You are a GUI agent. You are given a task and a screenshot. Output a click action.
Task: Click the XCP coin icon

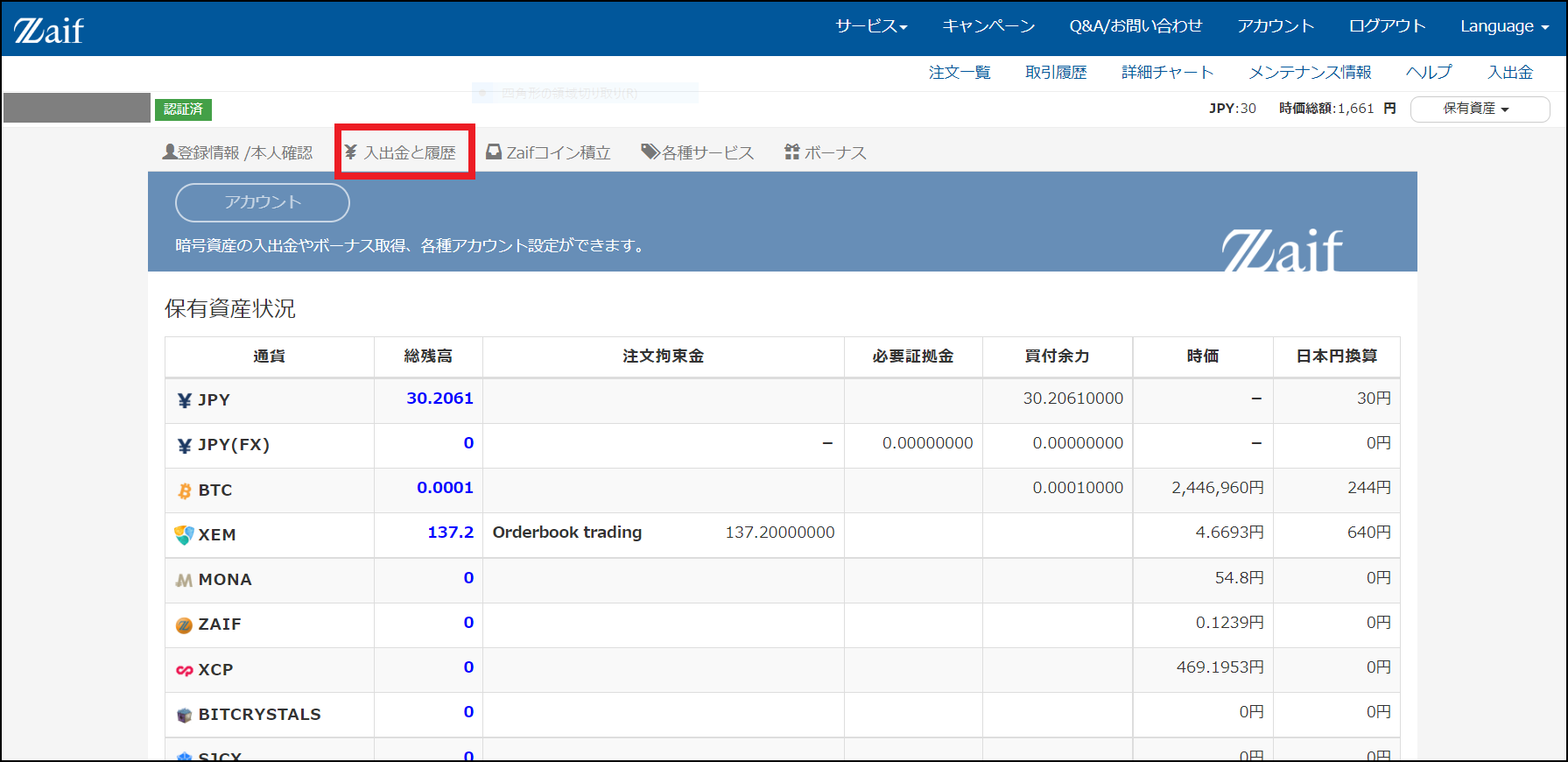click(185, 670)
